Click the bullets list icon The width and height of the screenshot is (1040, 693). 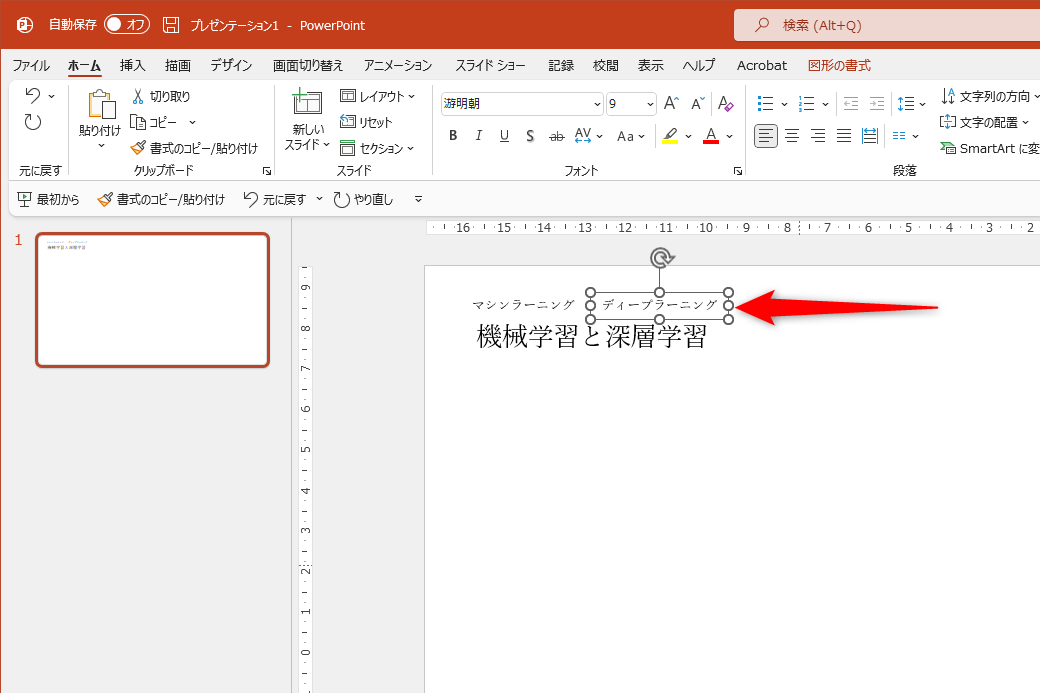click(765, 103)
